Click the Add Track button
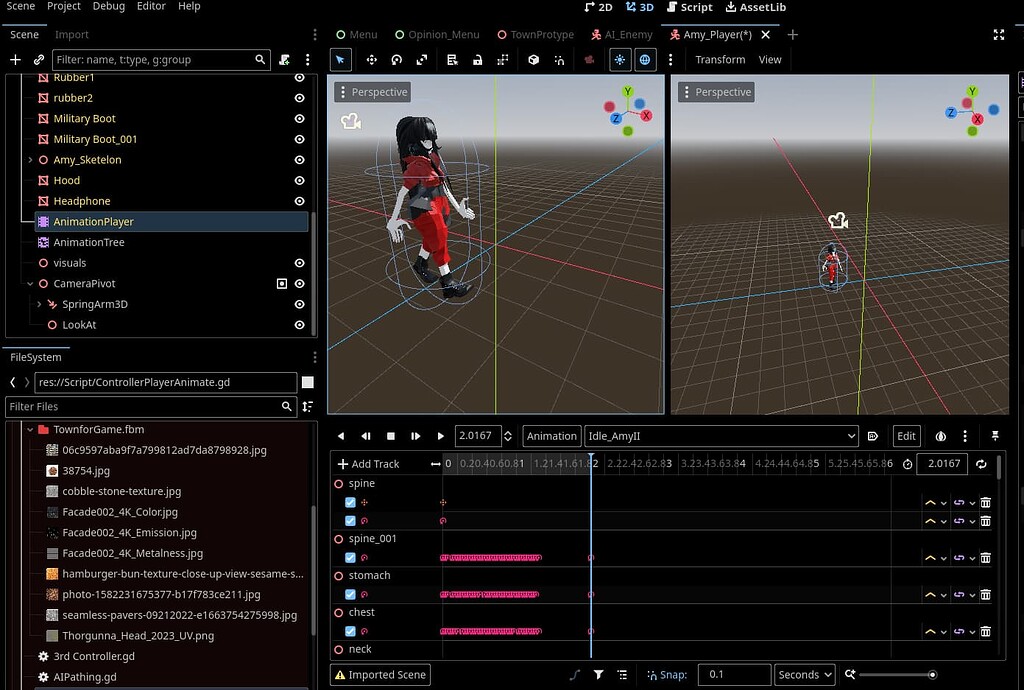This screenshot has width=1024, height=690. pos(368,464)
